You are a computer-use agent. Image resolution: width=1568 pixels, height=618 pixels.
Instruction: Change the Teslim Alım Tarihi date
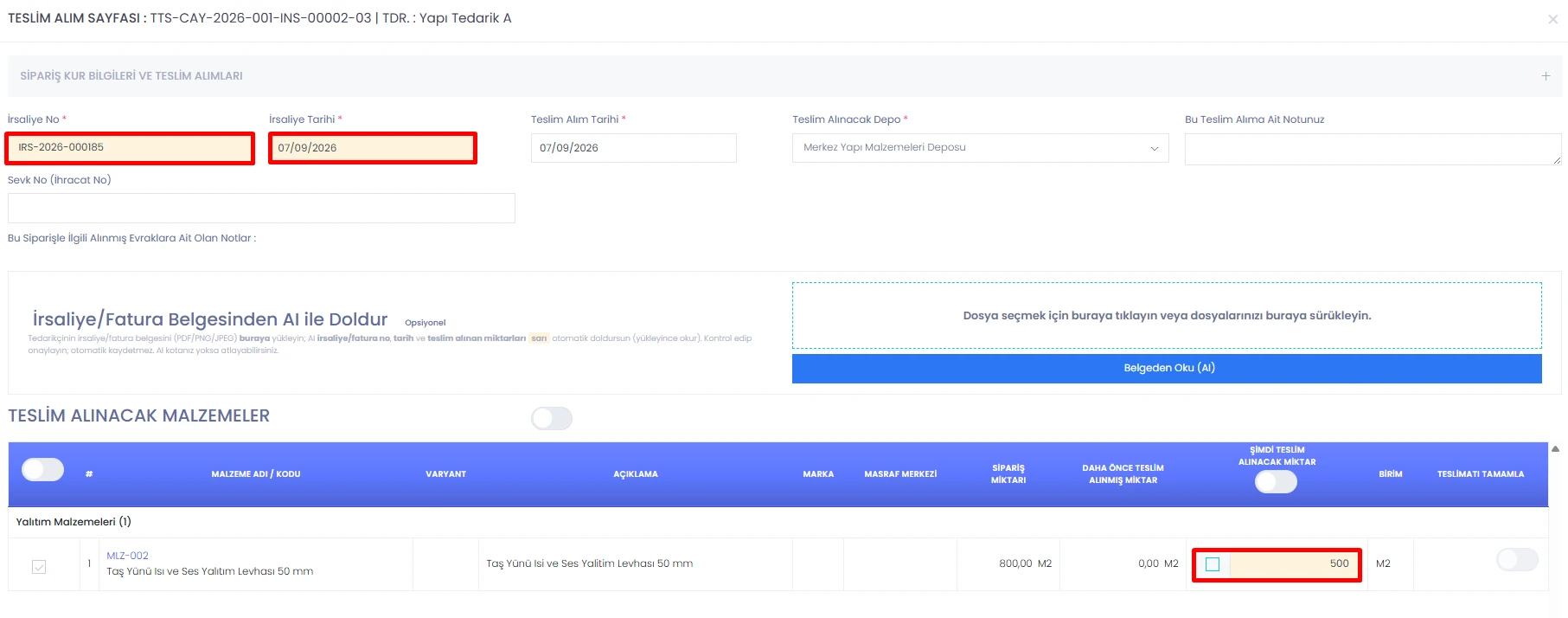tap(633, 148)
